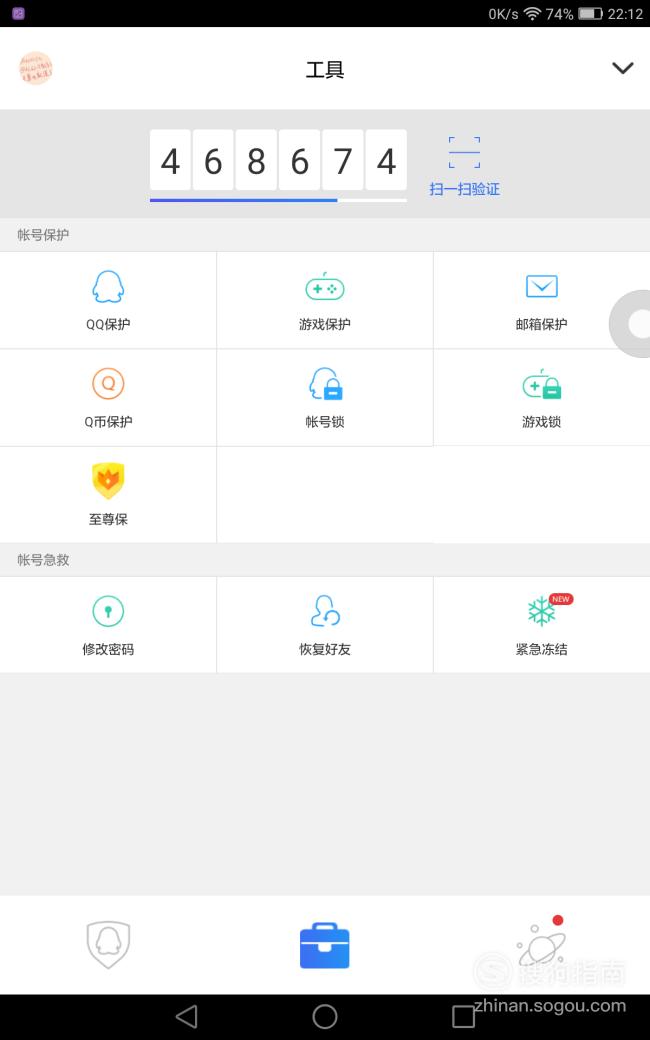The width and height of the screenshot is (650, 1040).
Task: Tap the profile avatar at top left
Action: point(35,68)
